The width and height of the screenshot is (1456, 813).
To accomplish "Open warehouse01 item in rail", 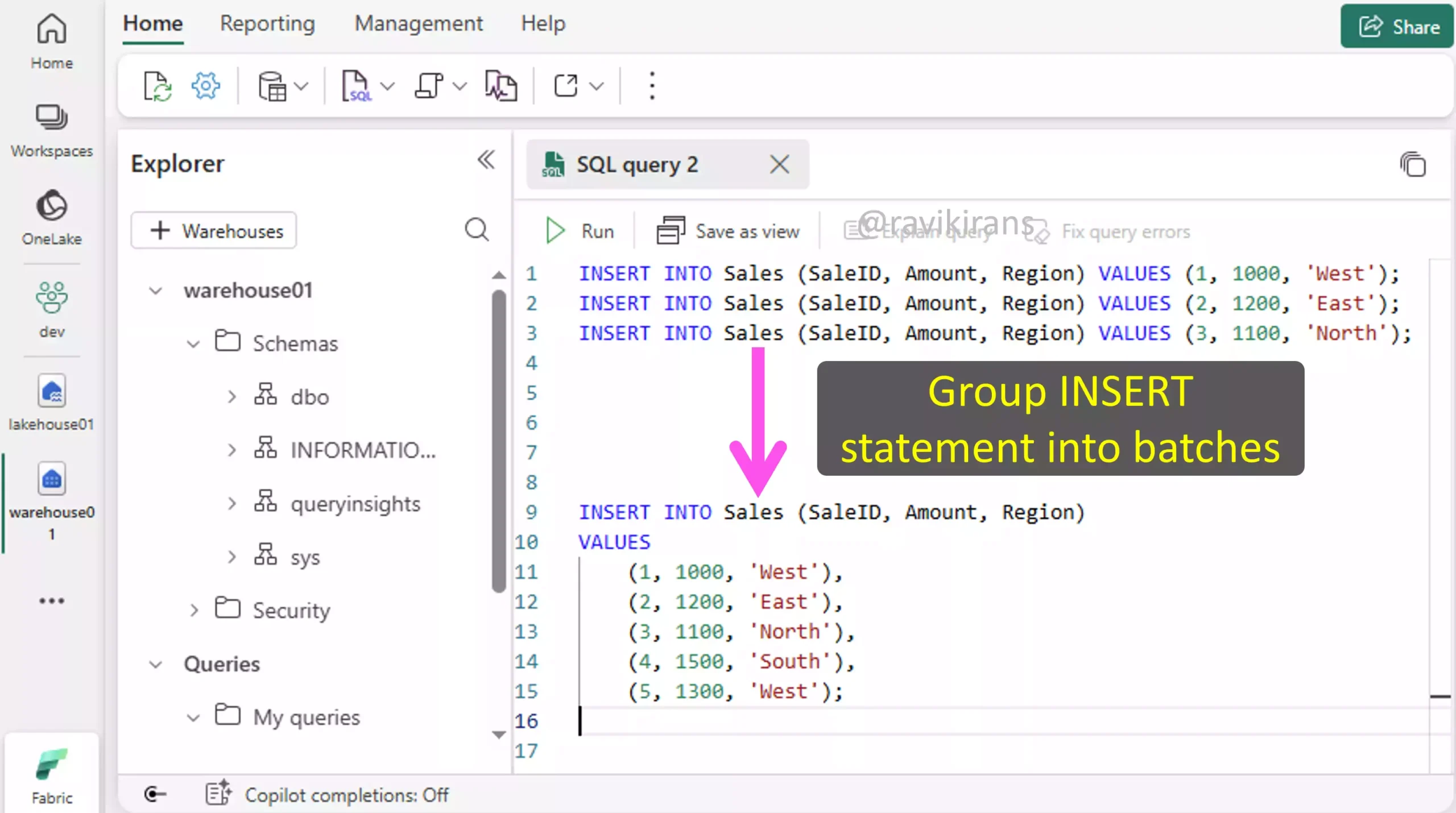I will pos(52,501).
